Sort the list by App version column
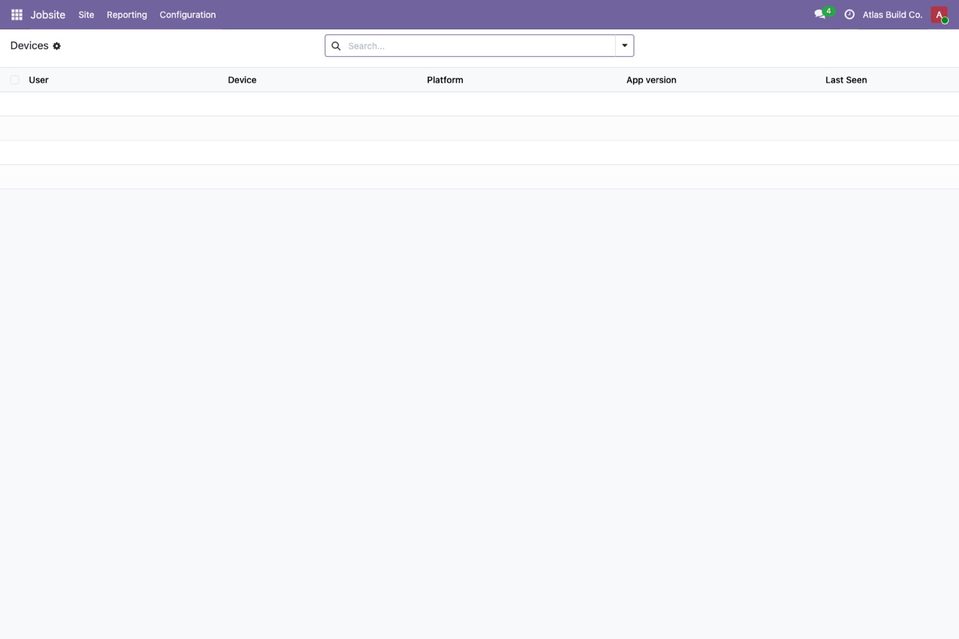Screen dimensions: 959x639 [651, 80]
